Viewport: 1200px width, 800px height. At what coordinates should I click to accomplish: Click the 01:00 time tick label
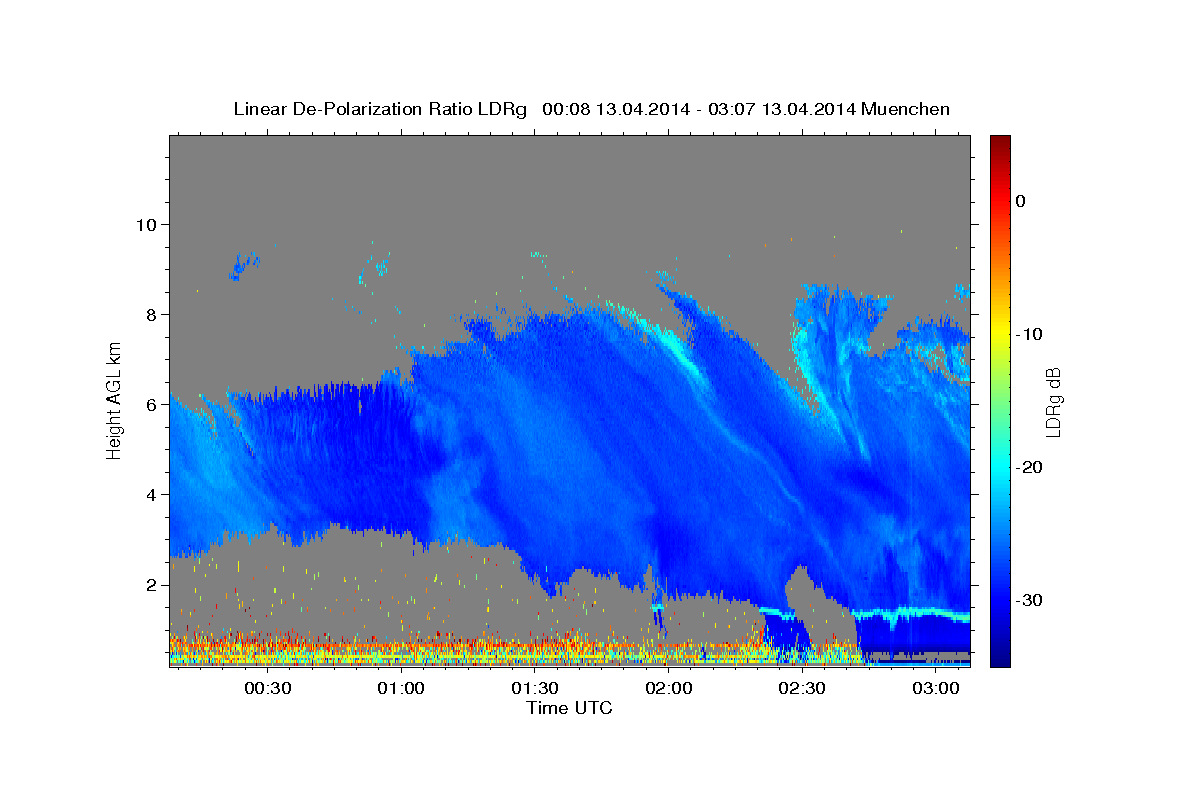[401, 688]
